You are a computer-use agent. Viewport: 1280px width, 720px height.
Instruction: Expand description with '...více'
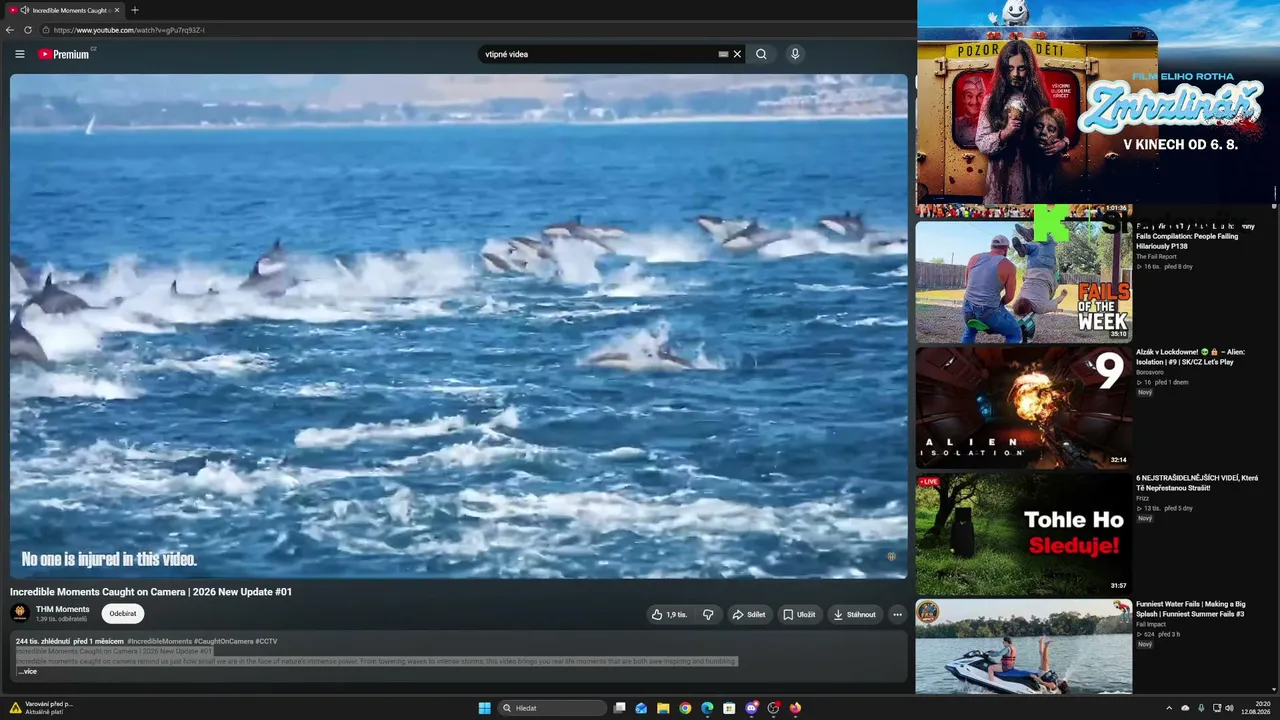click(27, 671)
